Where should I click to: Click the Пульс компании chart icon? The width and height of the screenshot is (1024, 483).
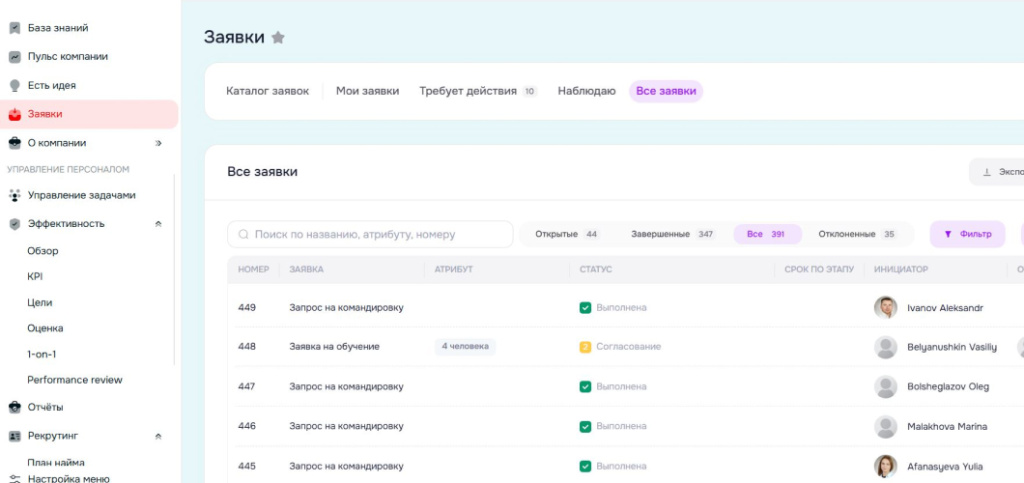pyautogui.click(x=14, y=57)
